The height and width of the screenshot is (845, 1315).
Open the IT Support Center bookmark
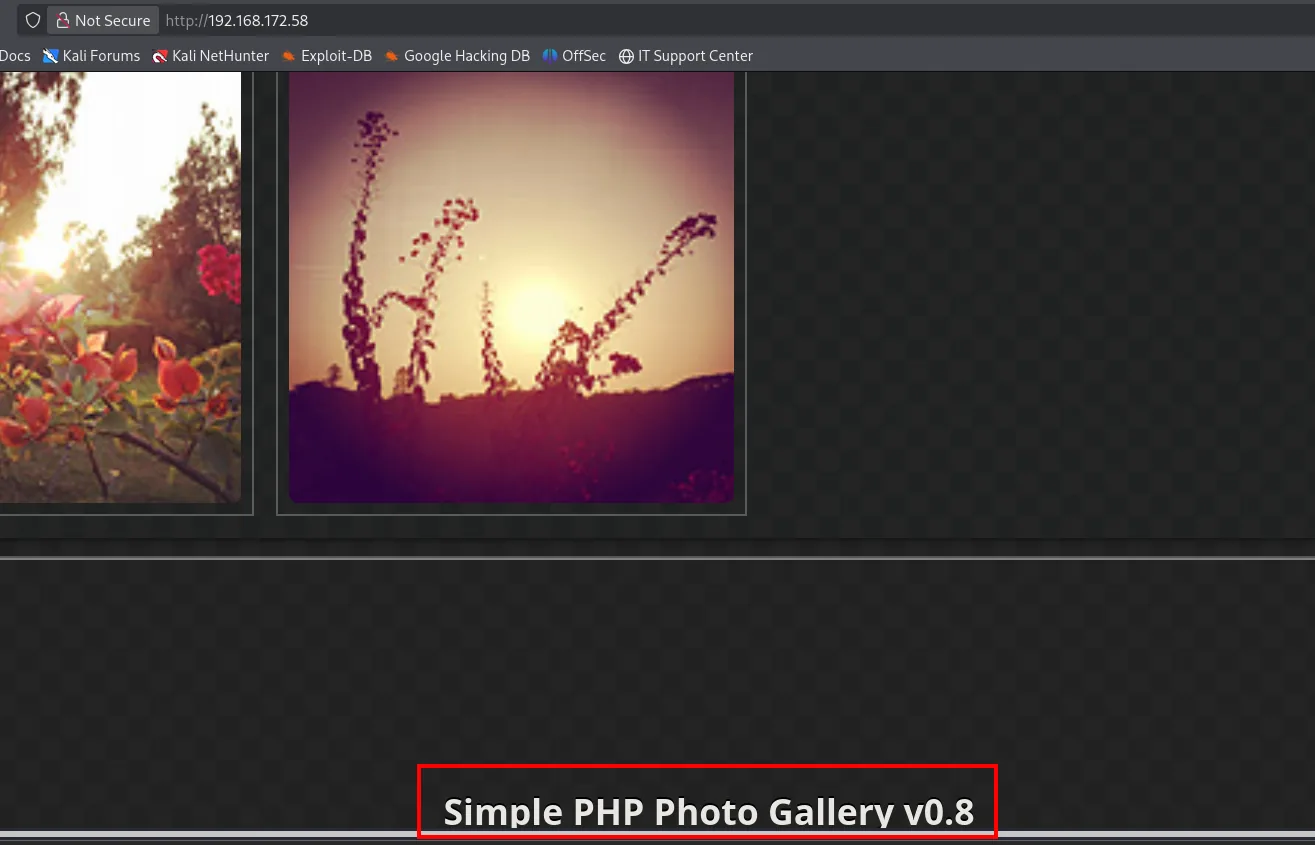[x=686, y=56]
